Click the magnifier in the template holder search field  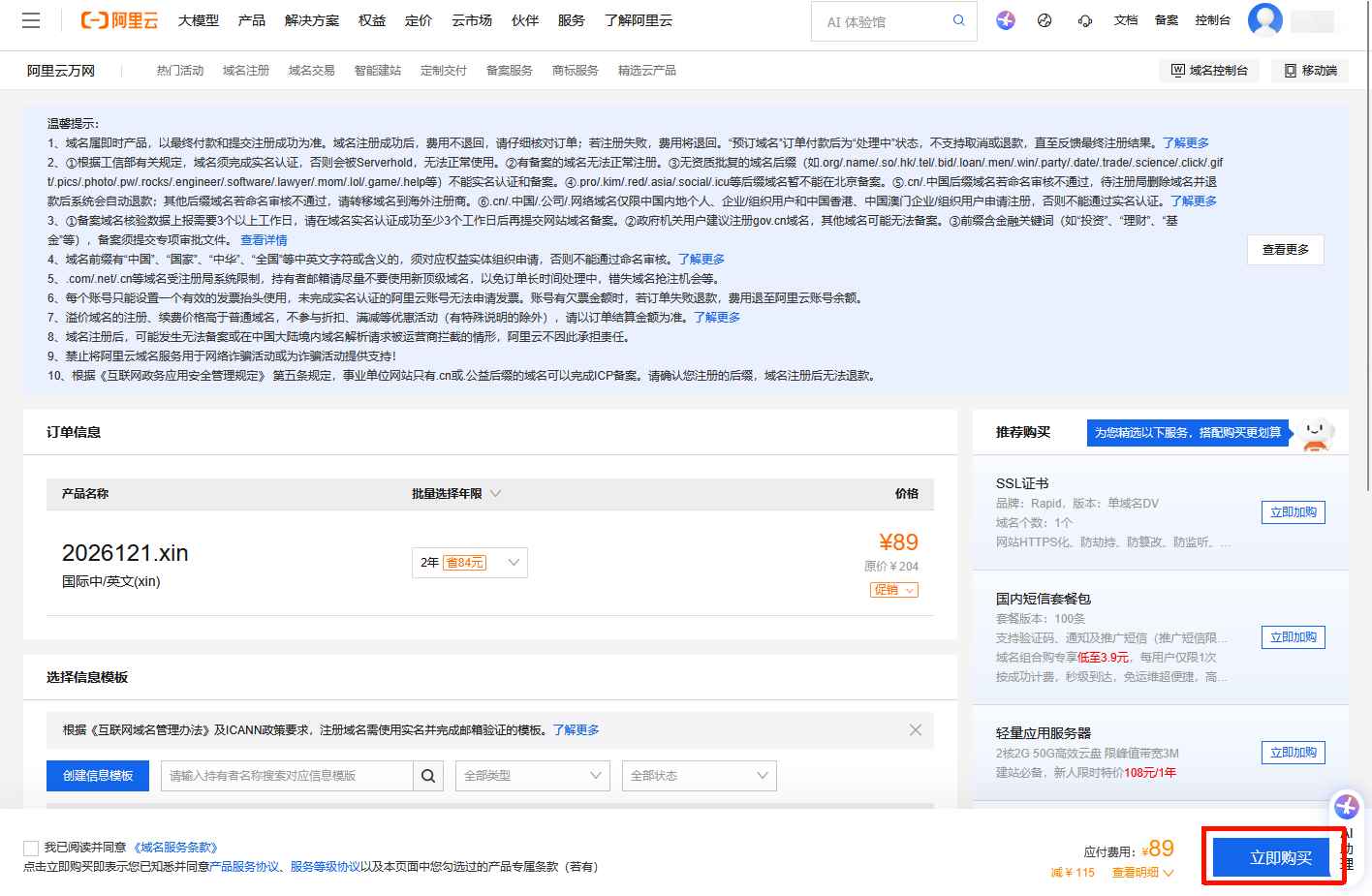click(427, 775)
